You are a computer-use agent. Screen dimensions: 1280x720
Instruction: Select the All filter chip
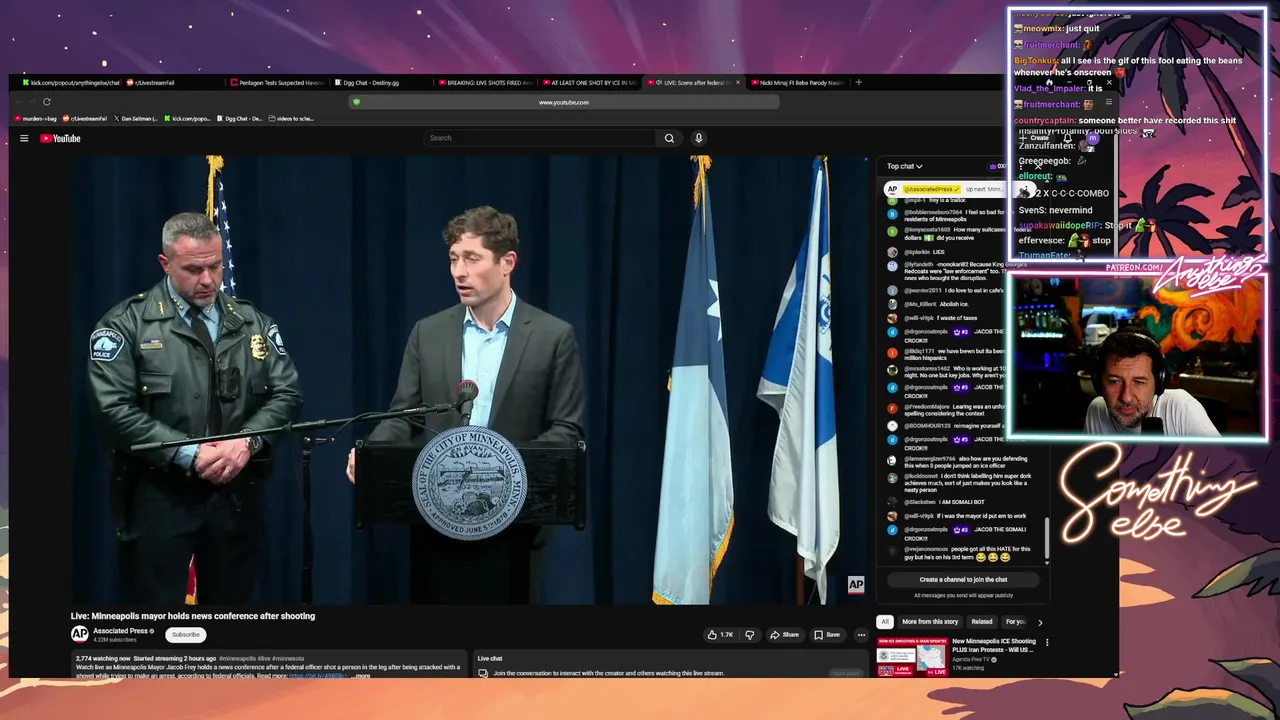click(x=884, y=622)
